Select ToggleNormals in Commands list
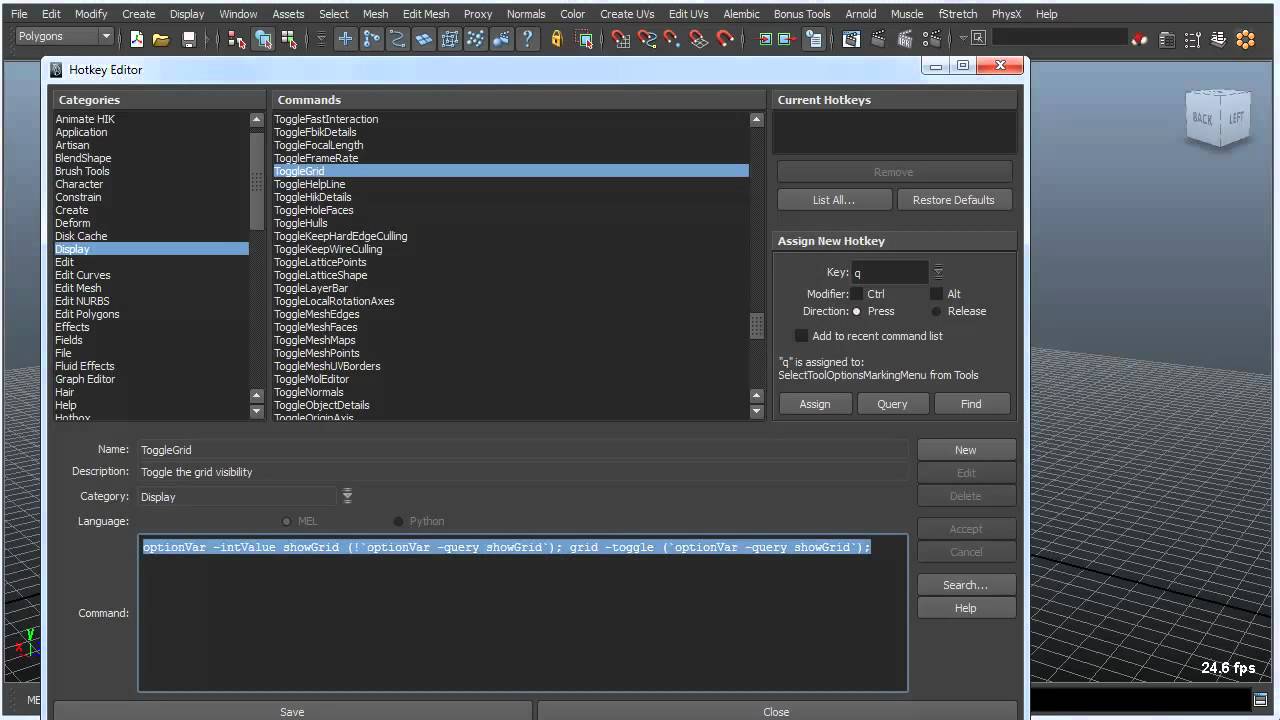 309,392
